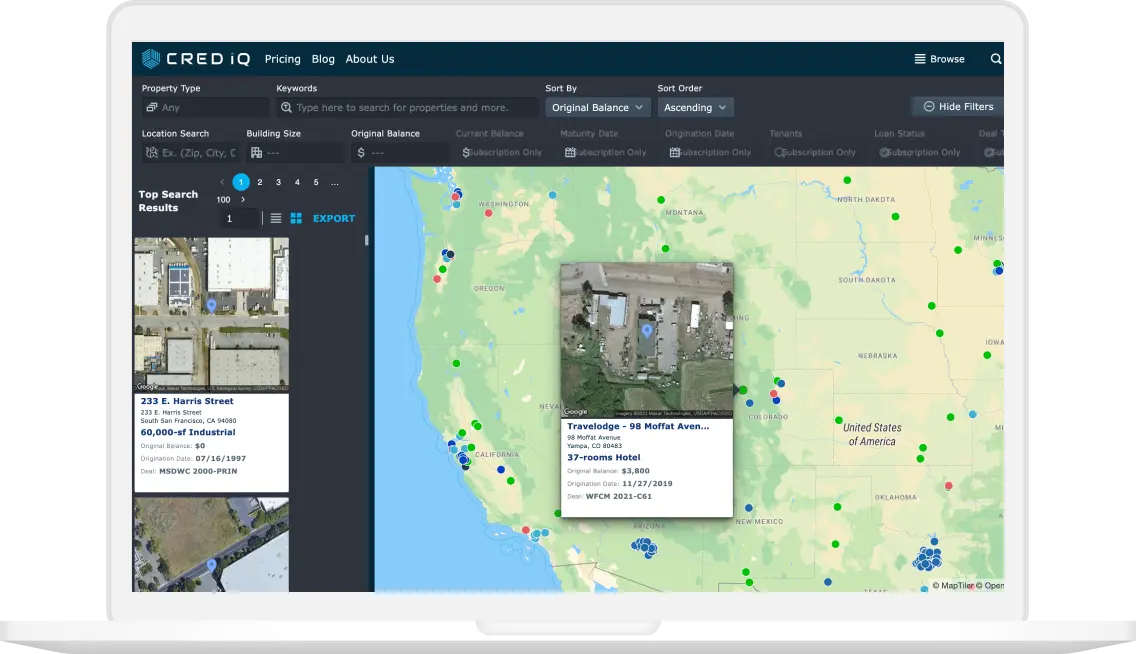Open the 233 E. Harris Street listing link

[x=187, y=401]
